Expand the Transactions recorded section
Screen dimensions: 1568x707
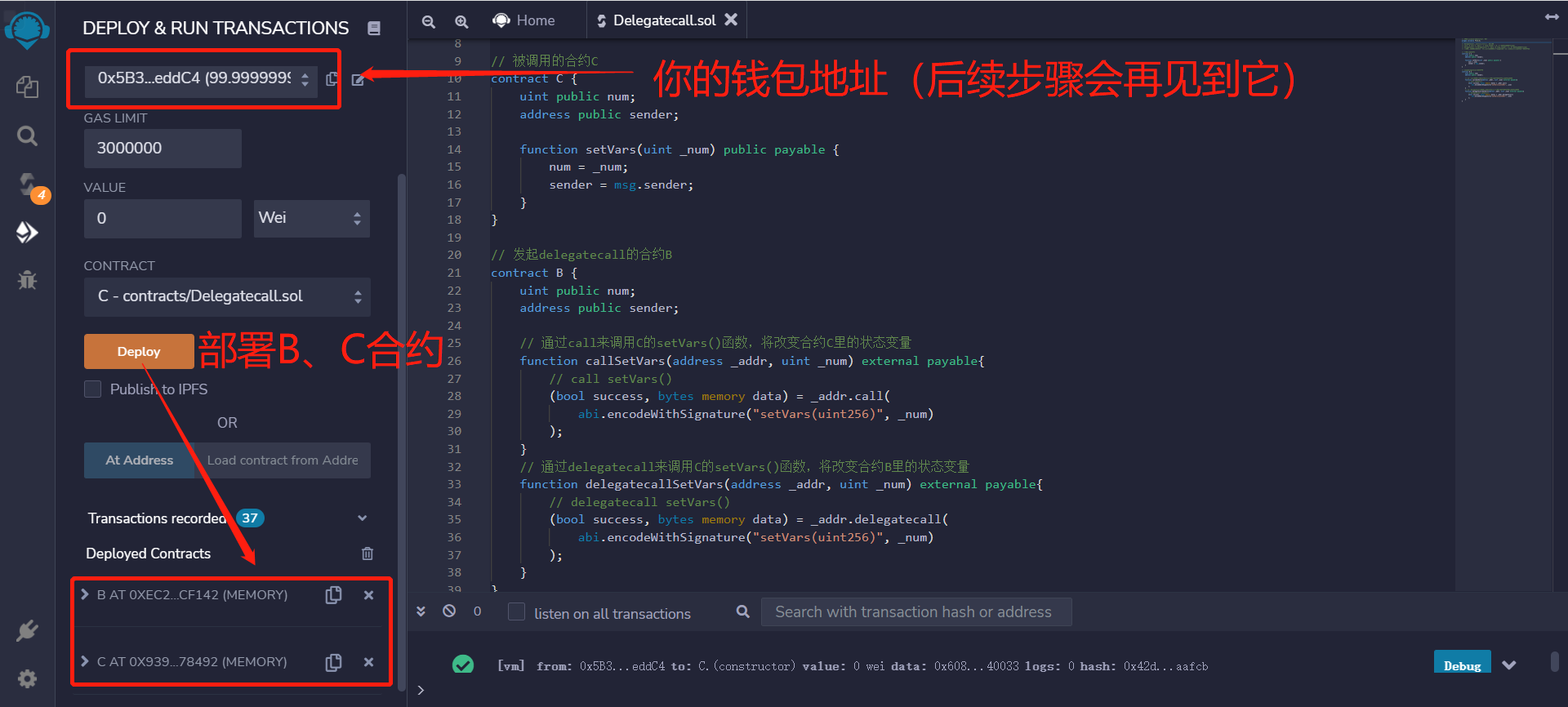pos(362,518)
